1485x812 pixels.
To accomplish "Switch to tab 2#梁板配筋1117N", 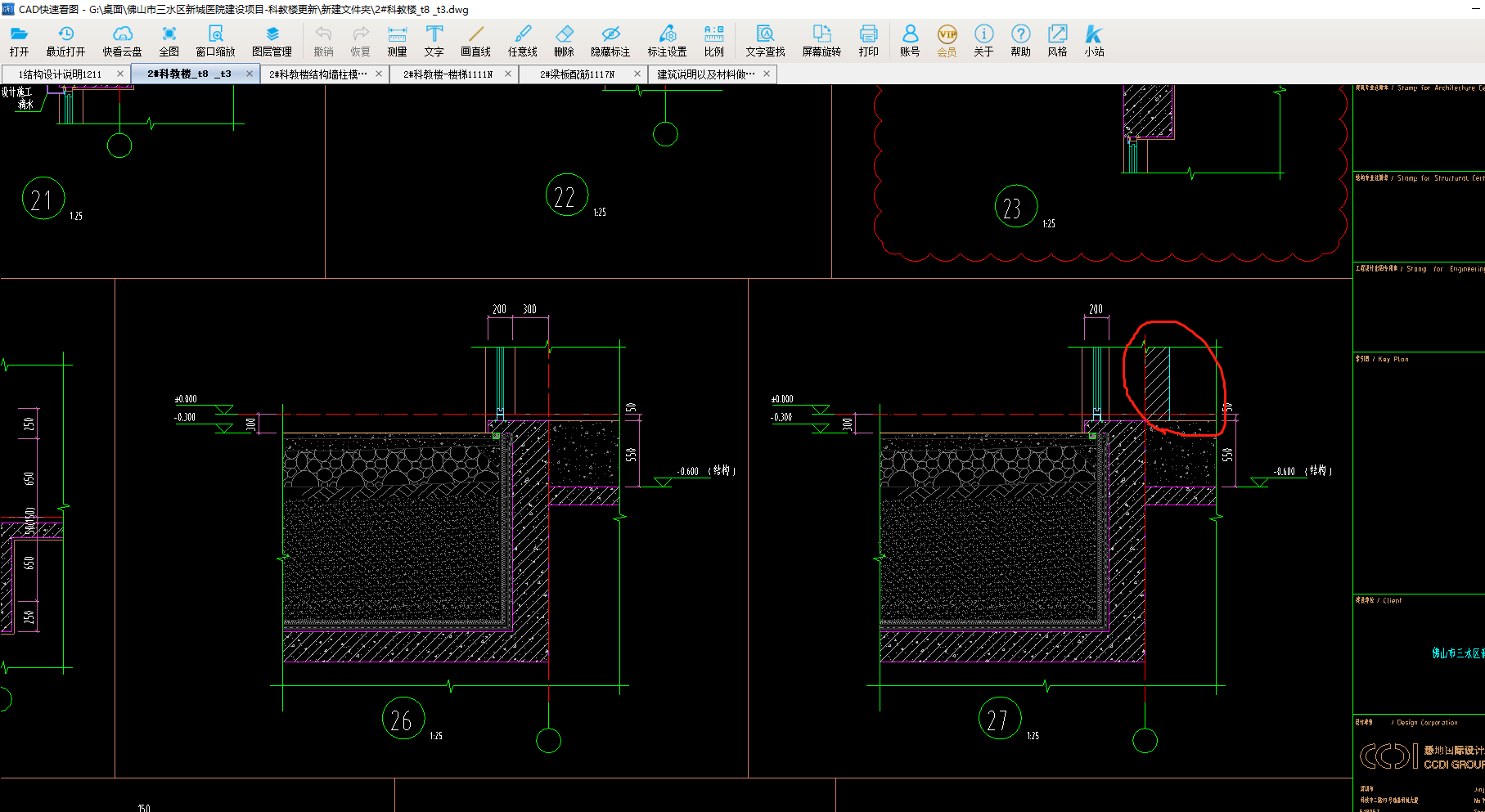I will coord(577,74).
